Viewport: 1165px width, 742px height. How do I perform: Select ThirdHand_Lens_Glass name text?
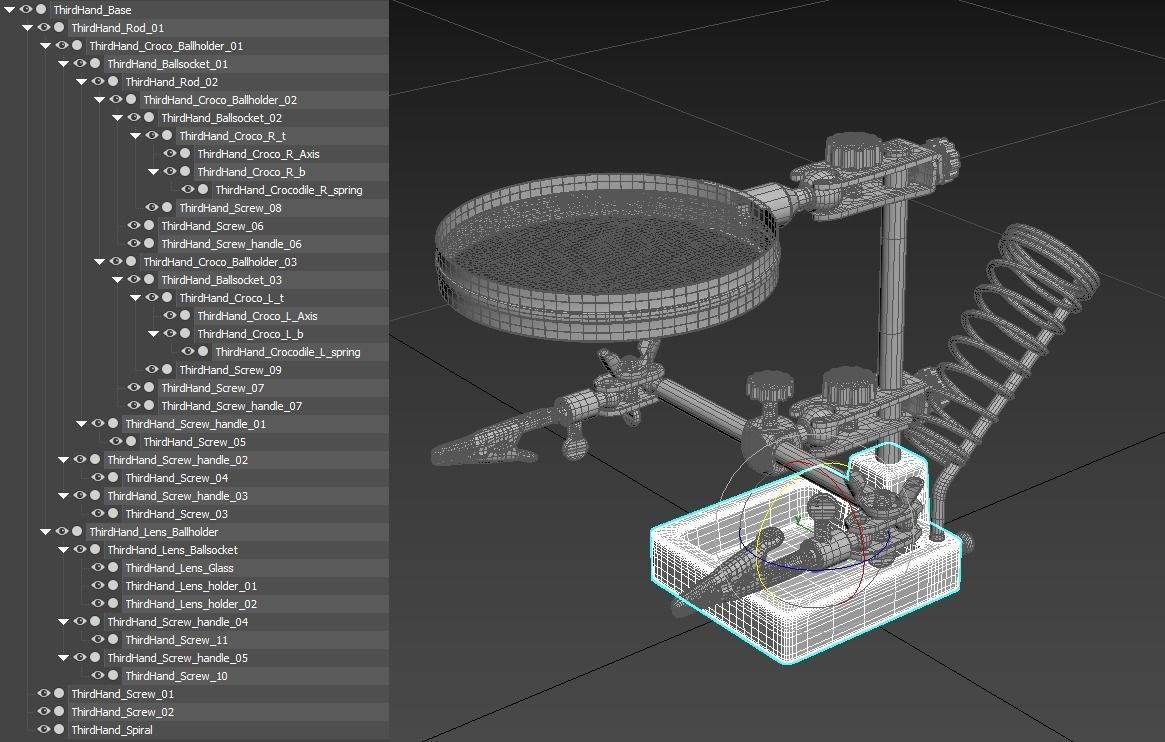tap(179, 568)
